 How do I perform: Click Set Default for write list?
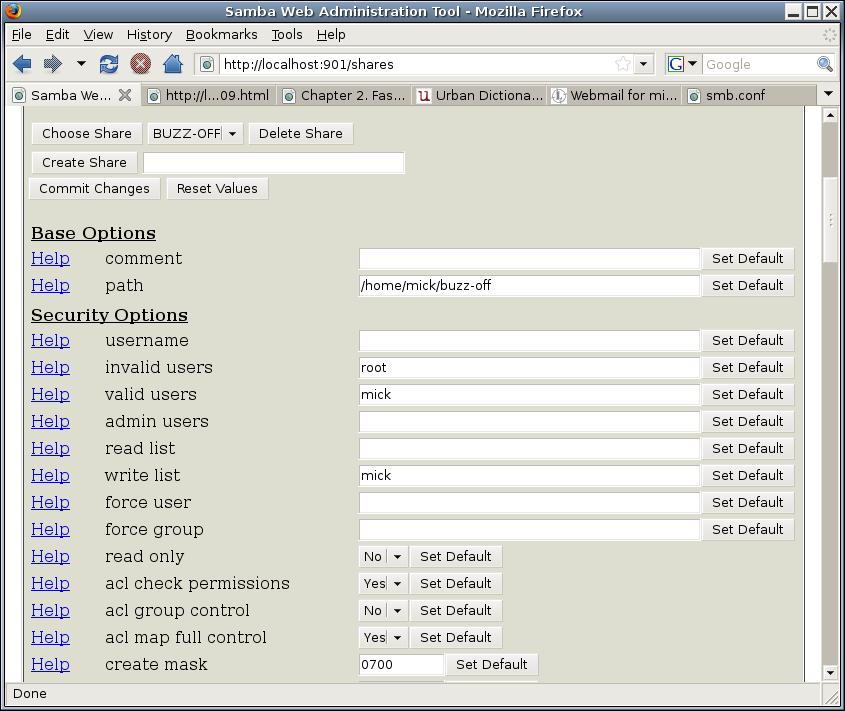pyautogui.click(x=747, y=475)
